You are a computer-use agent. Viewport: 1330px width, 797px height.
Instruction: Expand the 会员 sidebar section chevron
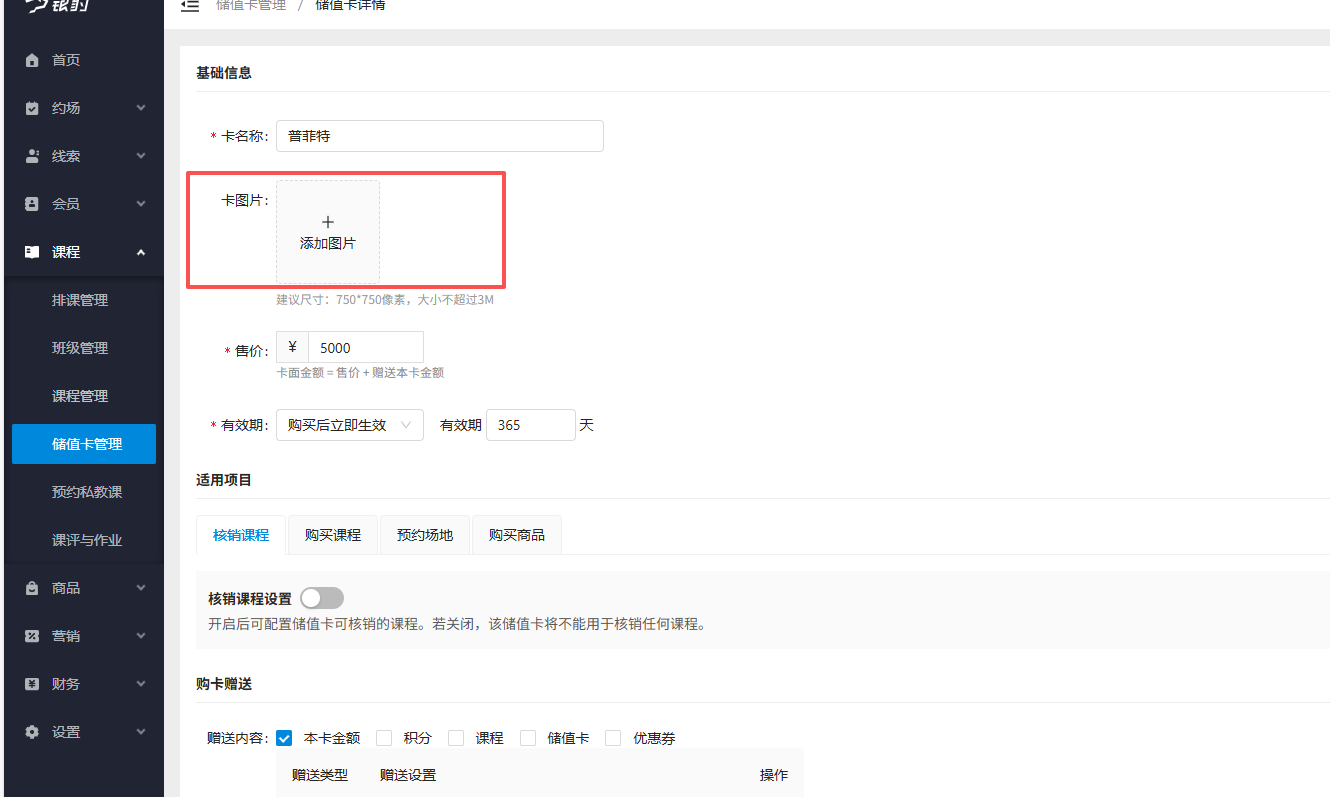coord(140,203)
